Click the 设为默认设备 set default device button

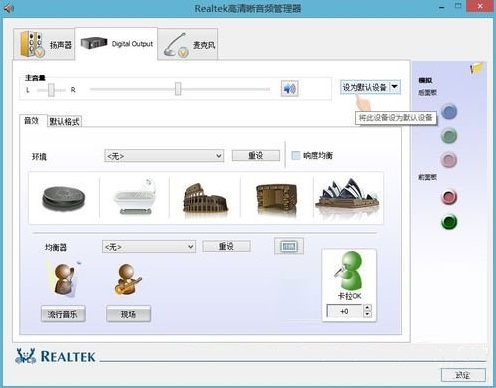click(364, 87)
